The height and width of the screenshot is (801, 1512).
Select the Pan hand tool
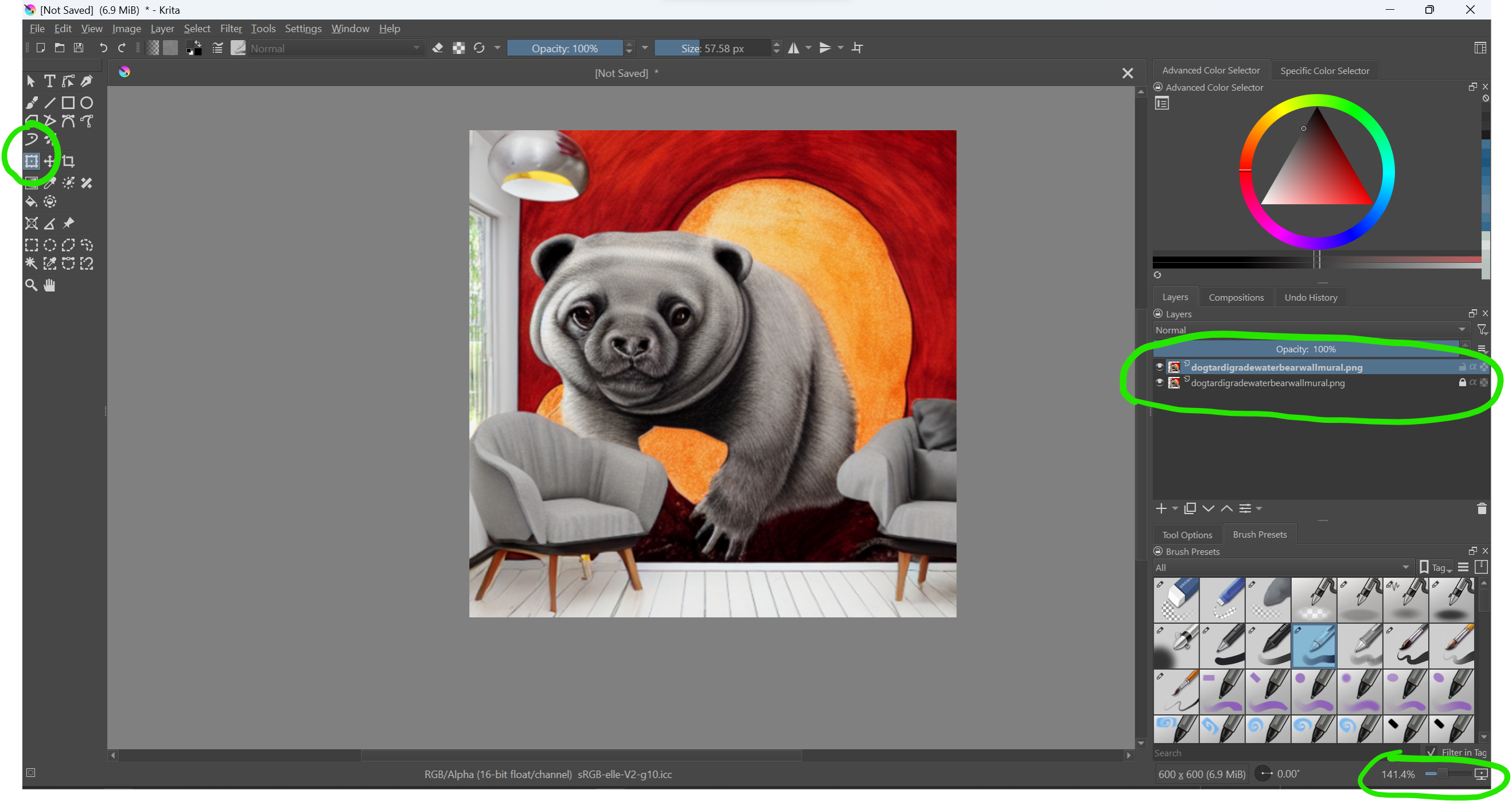click(50, 285)
